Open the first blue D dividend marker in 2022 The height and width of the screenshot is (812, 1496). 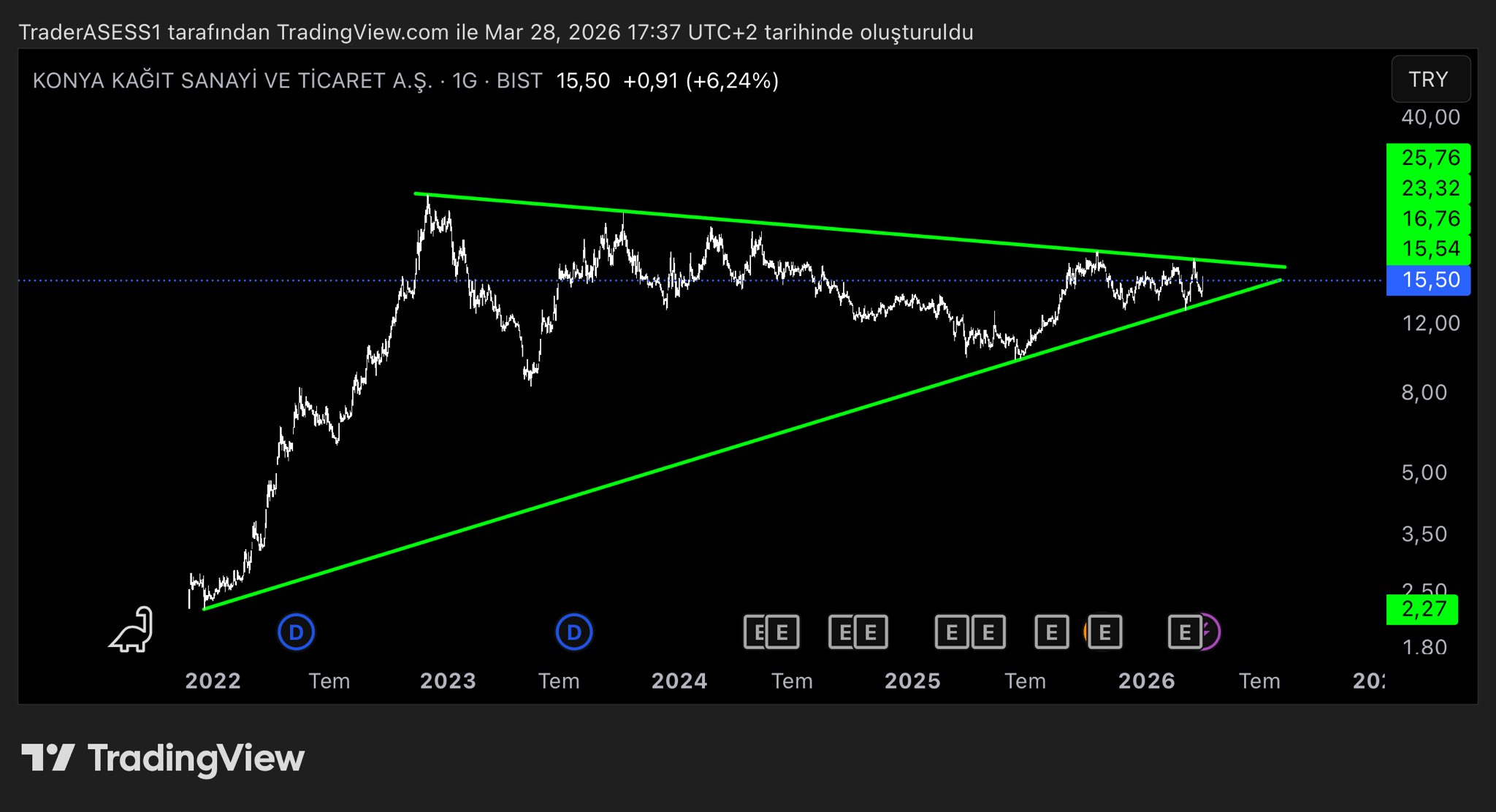click(x=296, y=632)
